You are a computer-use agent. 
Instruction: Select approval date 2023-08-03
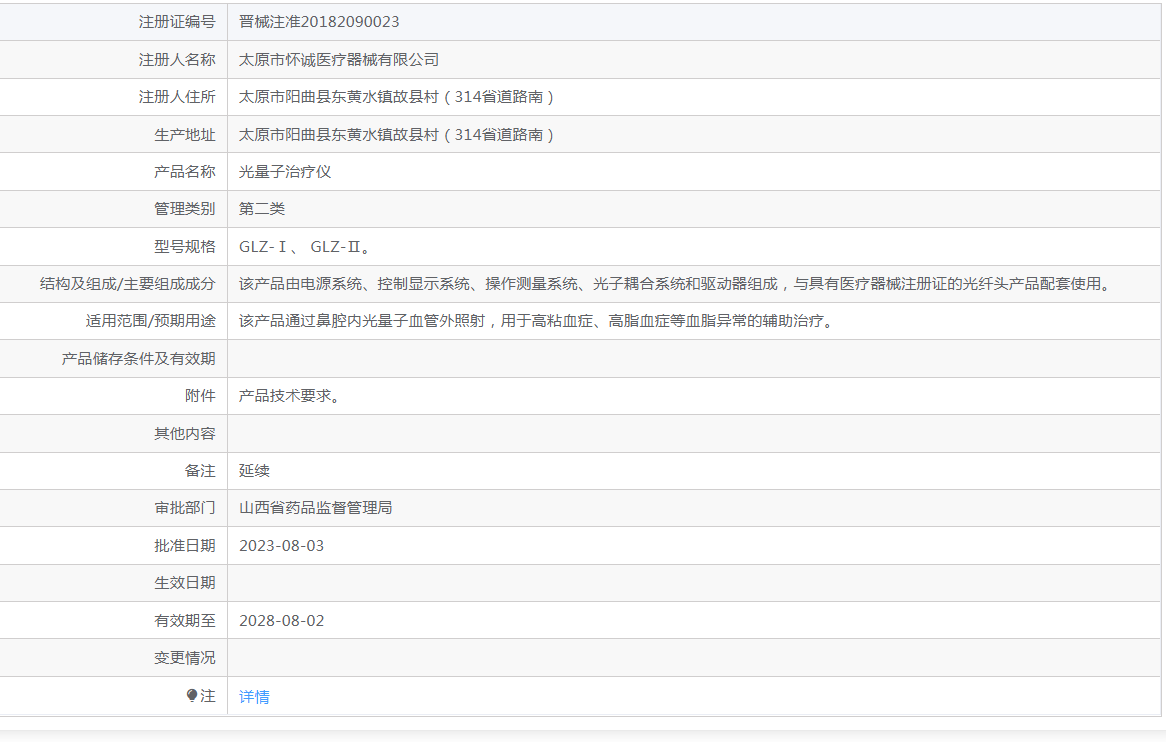click(282, 546)
